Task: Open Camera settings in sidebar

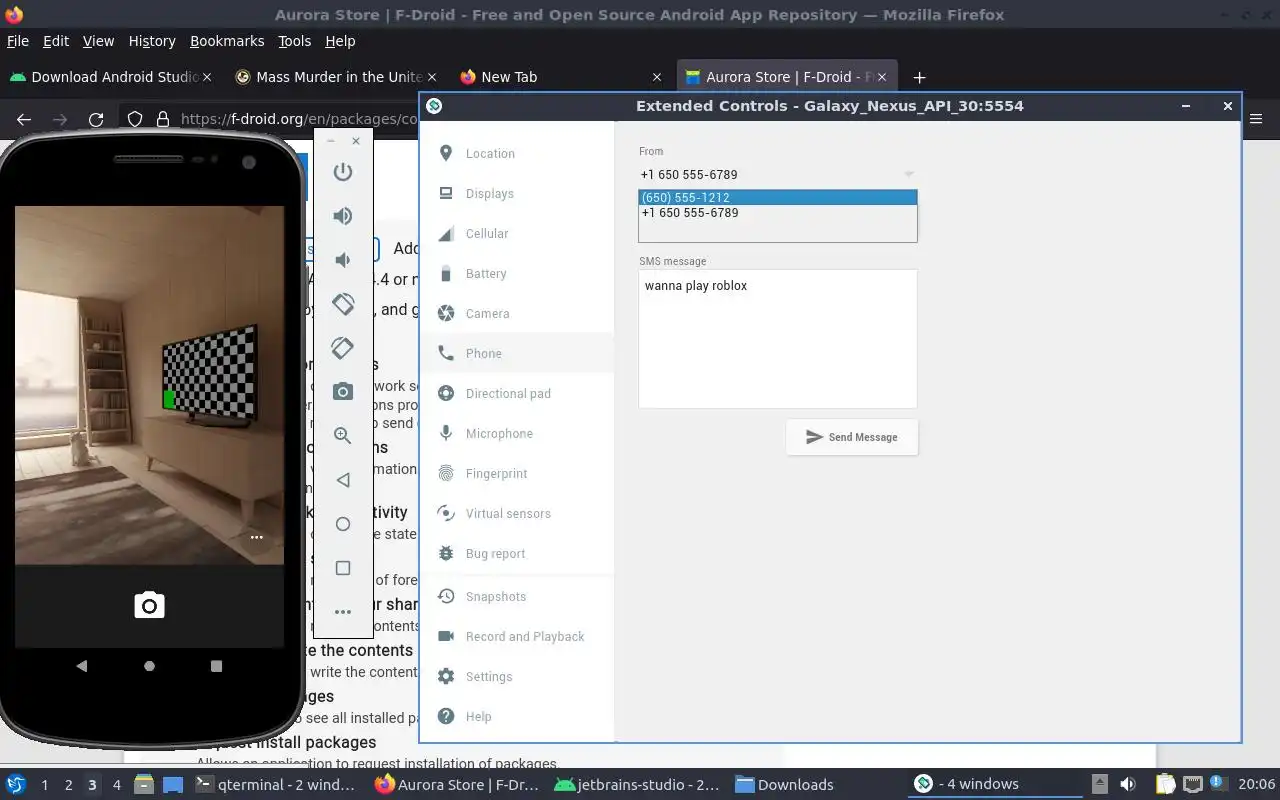Action: click(516, 313)
